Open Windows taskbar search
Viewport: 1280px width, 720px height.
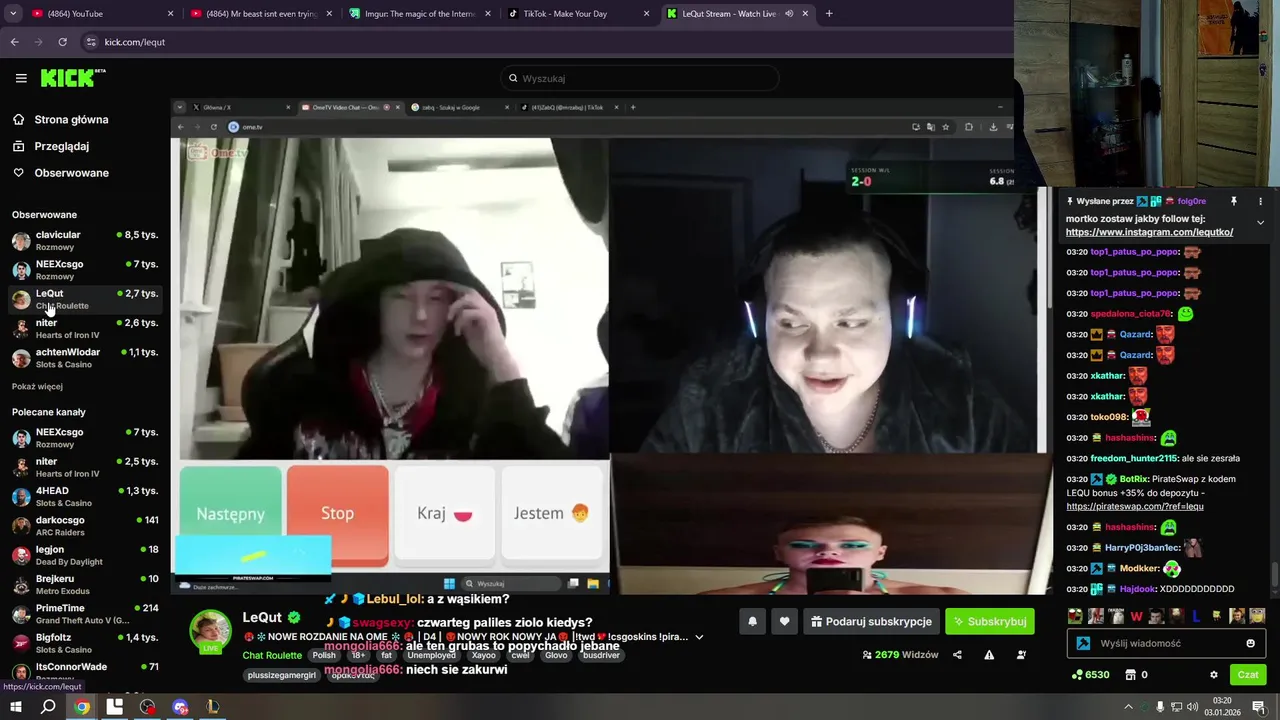(x=48, y=707)
